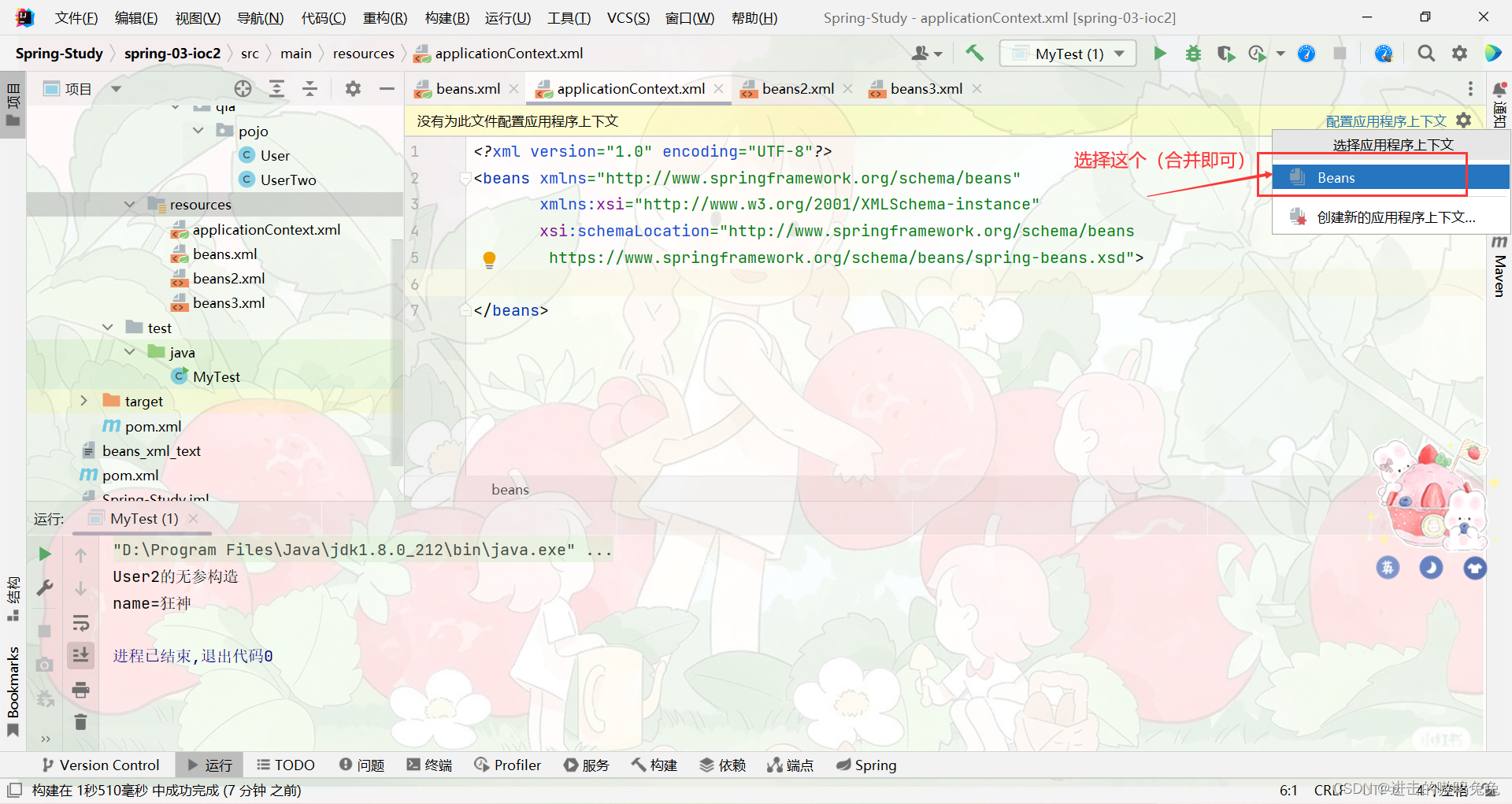Click beans breadcrumb below the editor

point(510,490)
